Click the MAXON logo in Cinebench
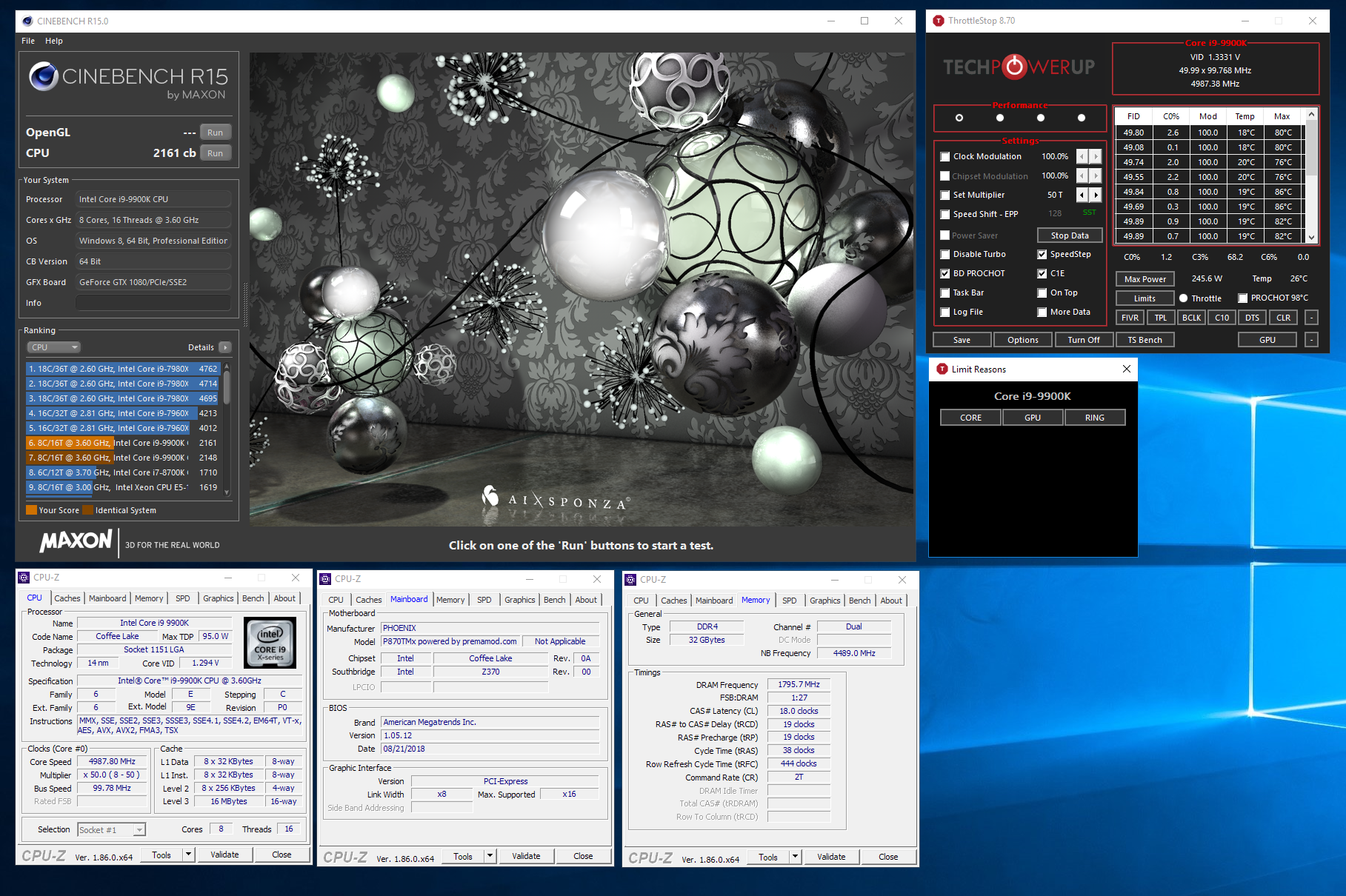The width and height of the screenshot is (1346, 896). point(76,541)
